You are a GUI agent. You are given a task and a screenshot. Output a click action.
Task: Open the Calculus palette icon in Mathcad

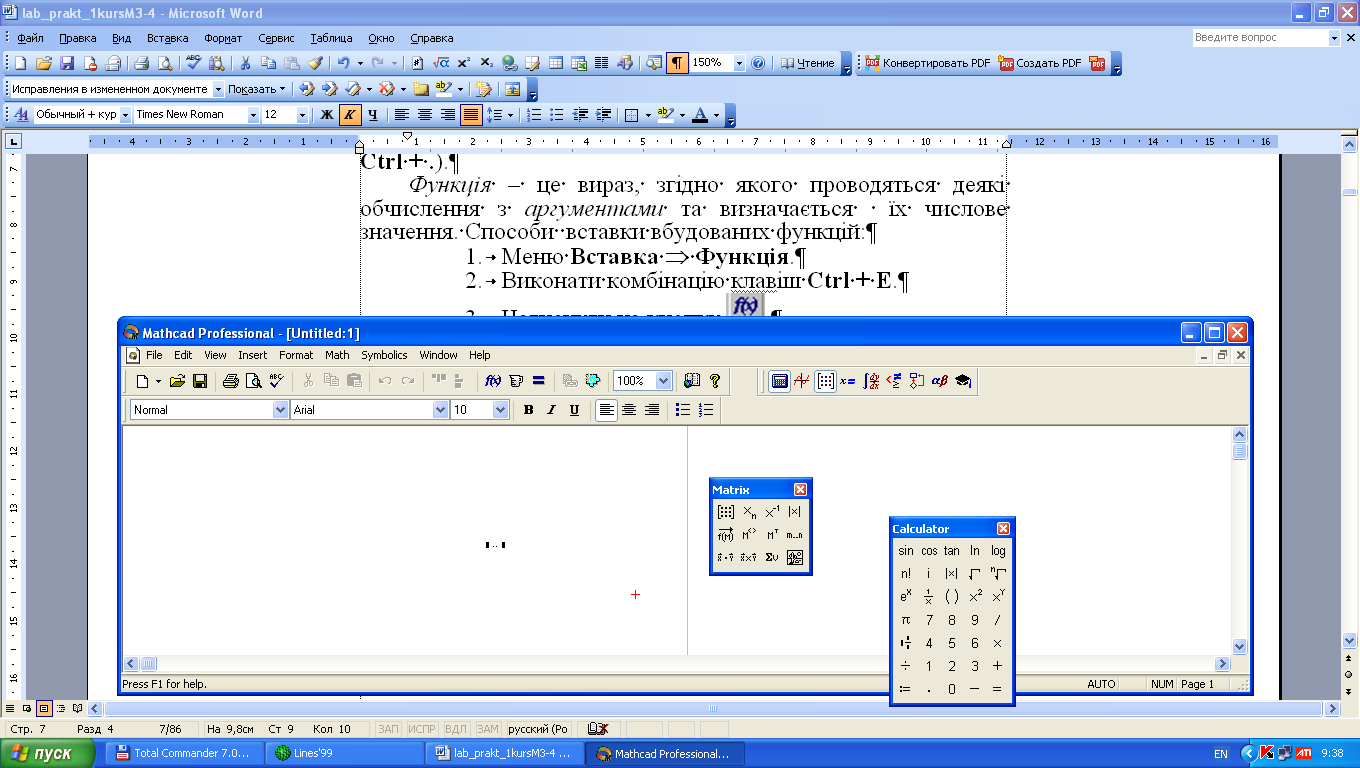click(871, 381)
